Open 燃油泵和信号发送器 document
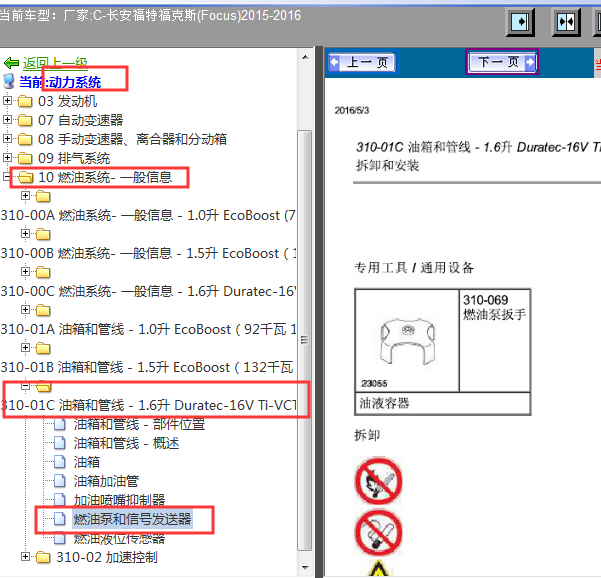 coord(132,519)
